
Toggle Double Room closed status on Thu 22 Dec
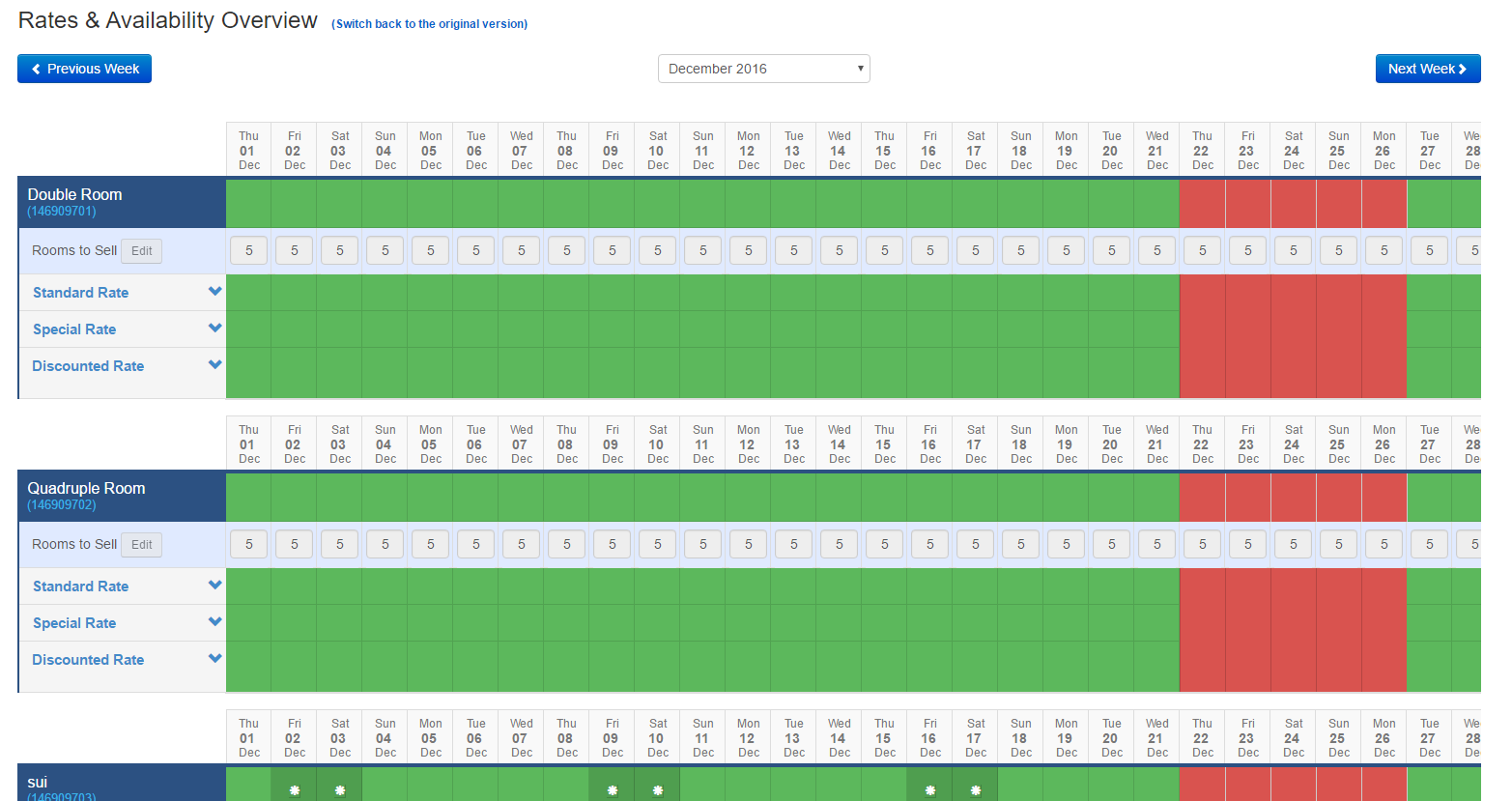1202,203
